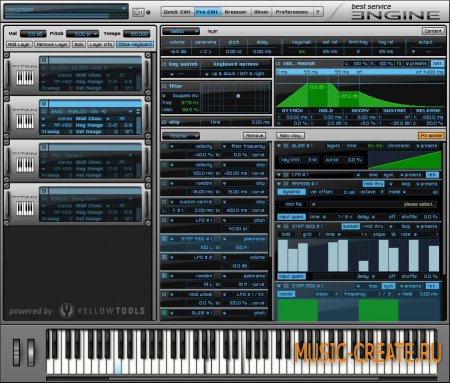
Task: Switch to the Quick Edit tab
Action: (177, 12)
